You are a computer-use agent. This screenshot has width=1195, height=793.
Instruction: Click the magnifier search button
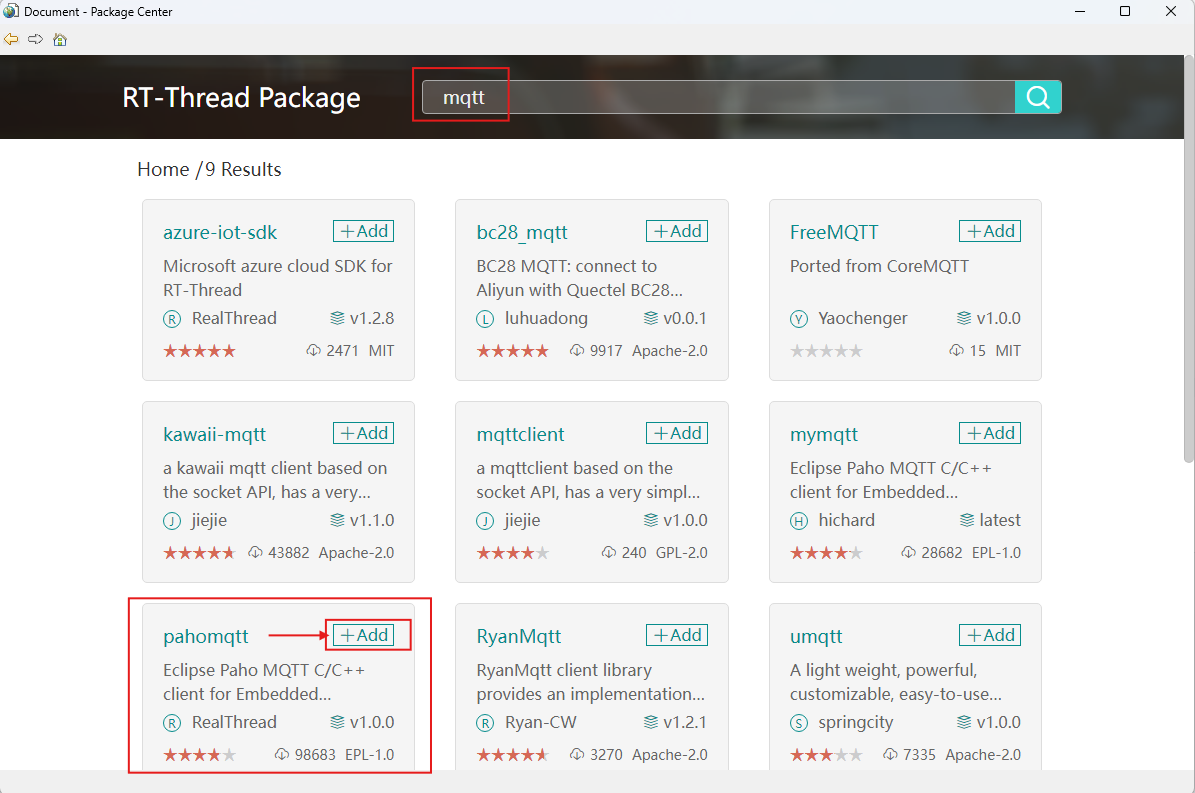(1038, 97)
